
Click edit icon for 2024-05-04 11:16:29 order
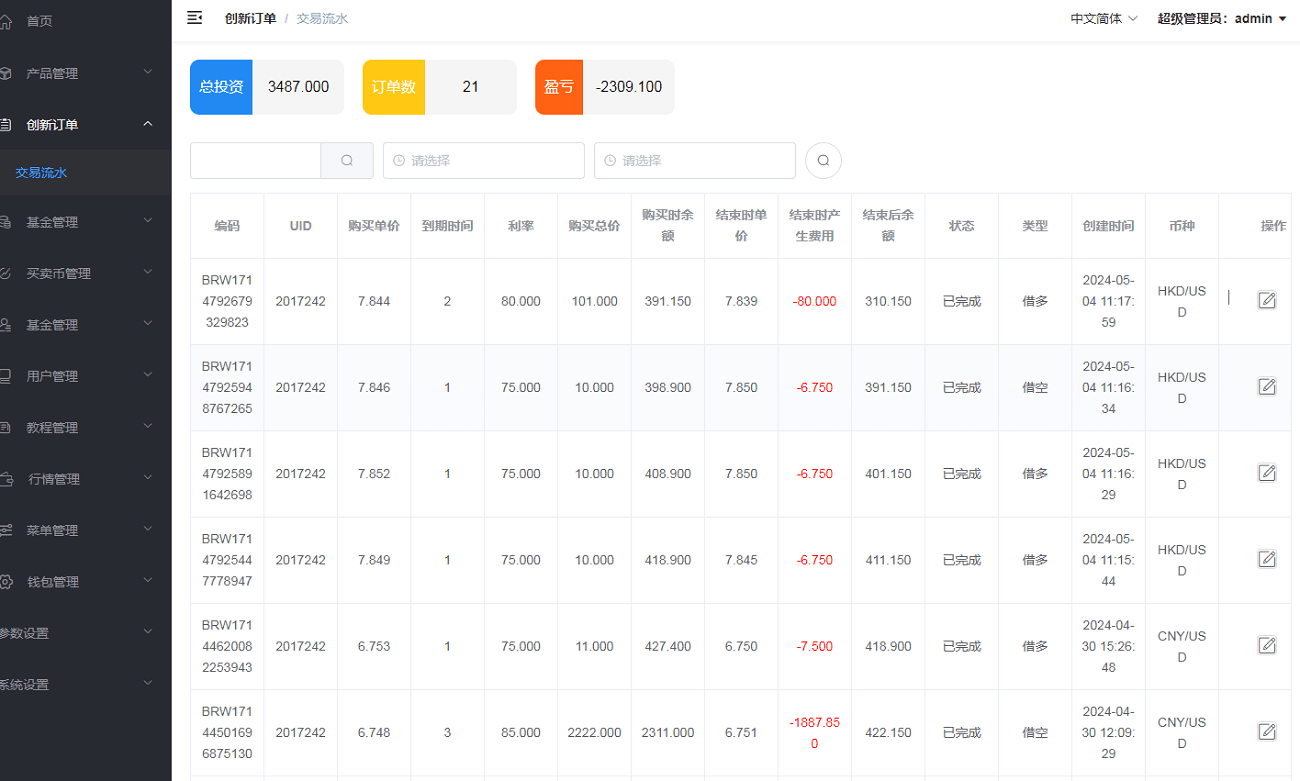click(x=1267, y=473)
